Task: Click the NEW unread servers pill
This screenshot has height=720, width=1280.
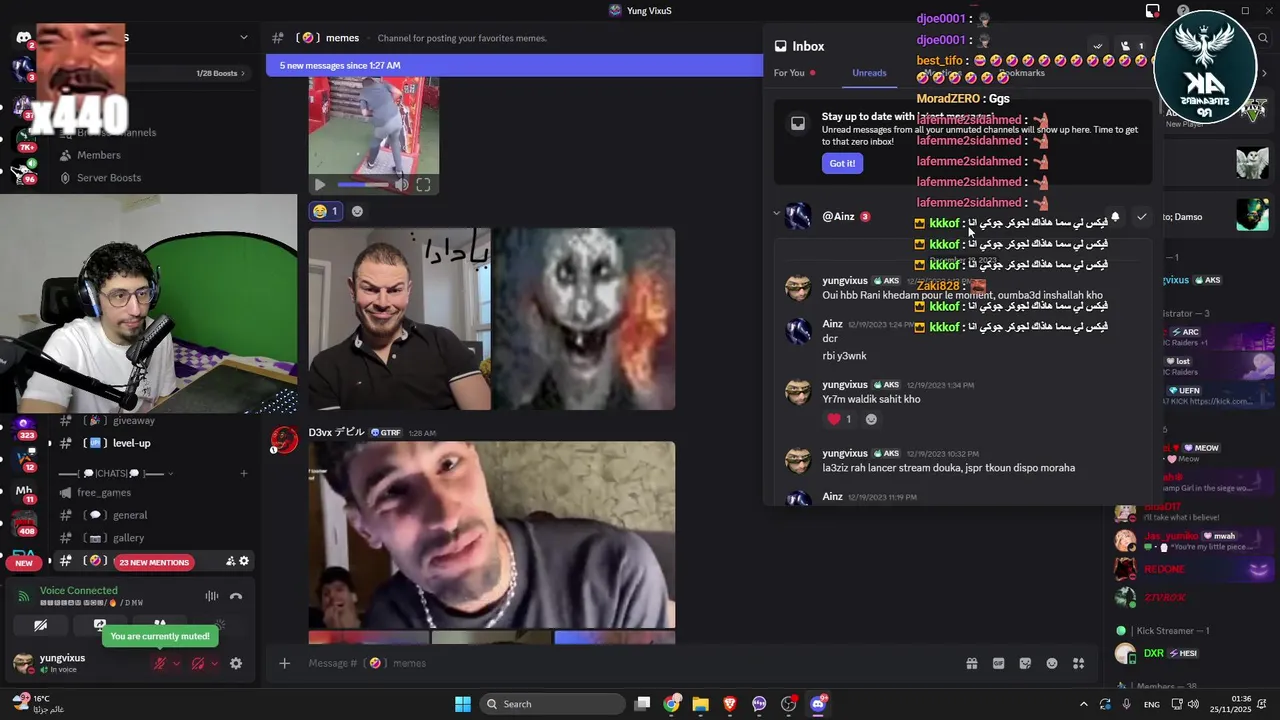Action: coord(24,563)
